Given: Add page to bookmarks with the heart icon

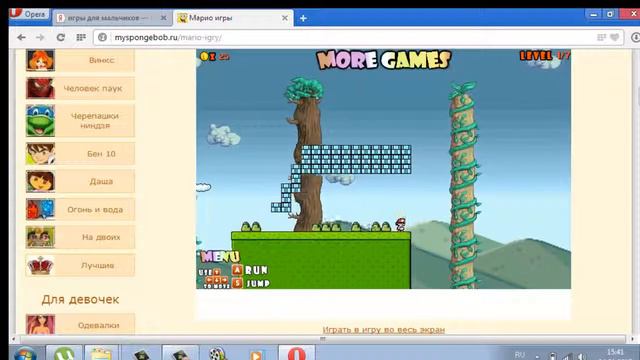Looking at the screenshot, I should pyautogui.click(x=614, y=38).
